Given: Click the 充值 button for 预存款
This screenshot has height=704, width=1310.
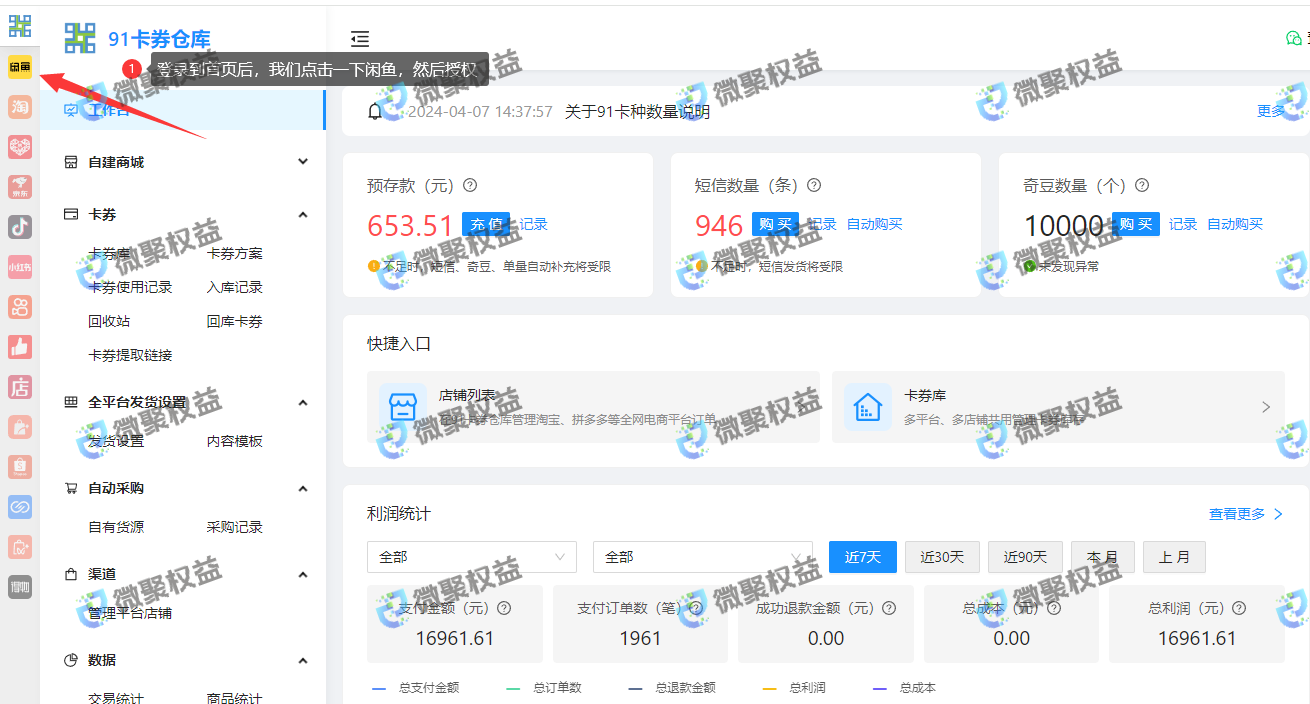Looking at the screenshot, I should tap(486, 224).
